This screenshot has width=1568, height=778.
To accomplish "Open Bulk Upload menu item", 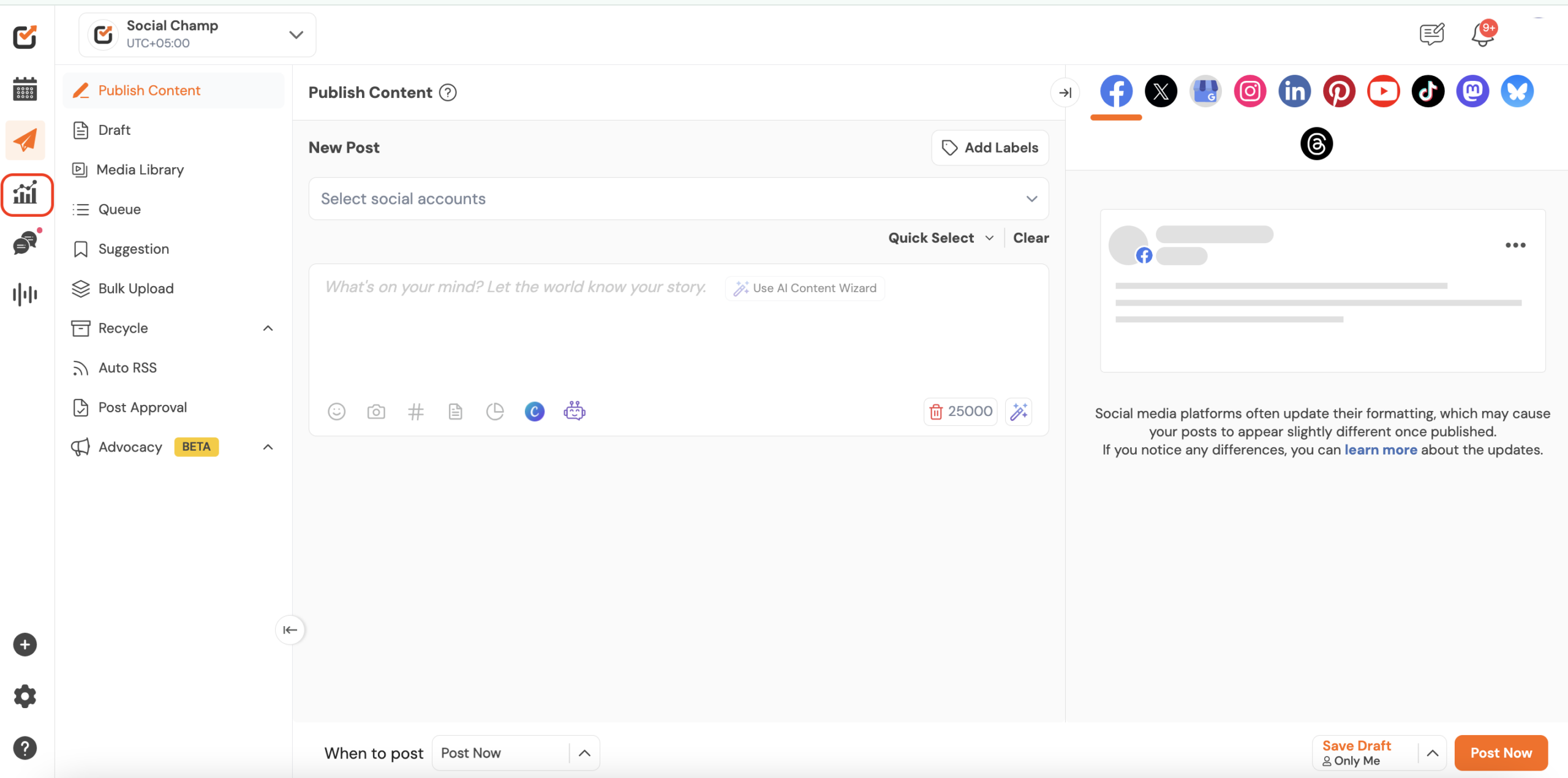I will click(136, 289).
